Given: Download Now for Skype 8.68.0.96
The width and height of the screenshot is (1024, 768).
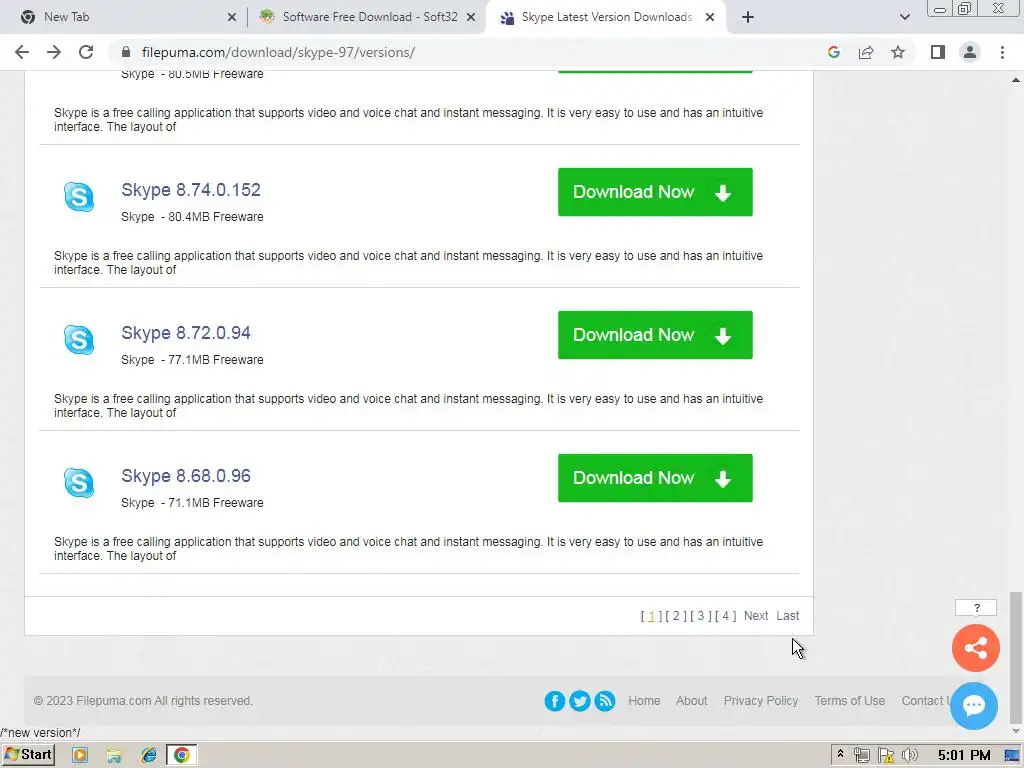Looking at the screenshot, I should (655, 478).
